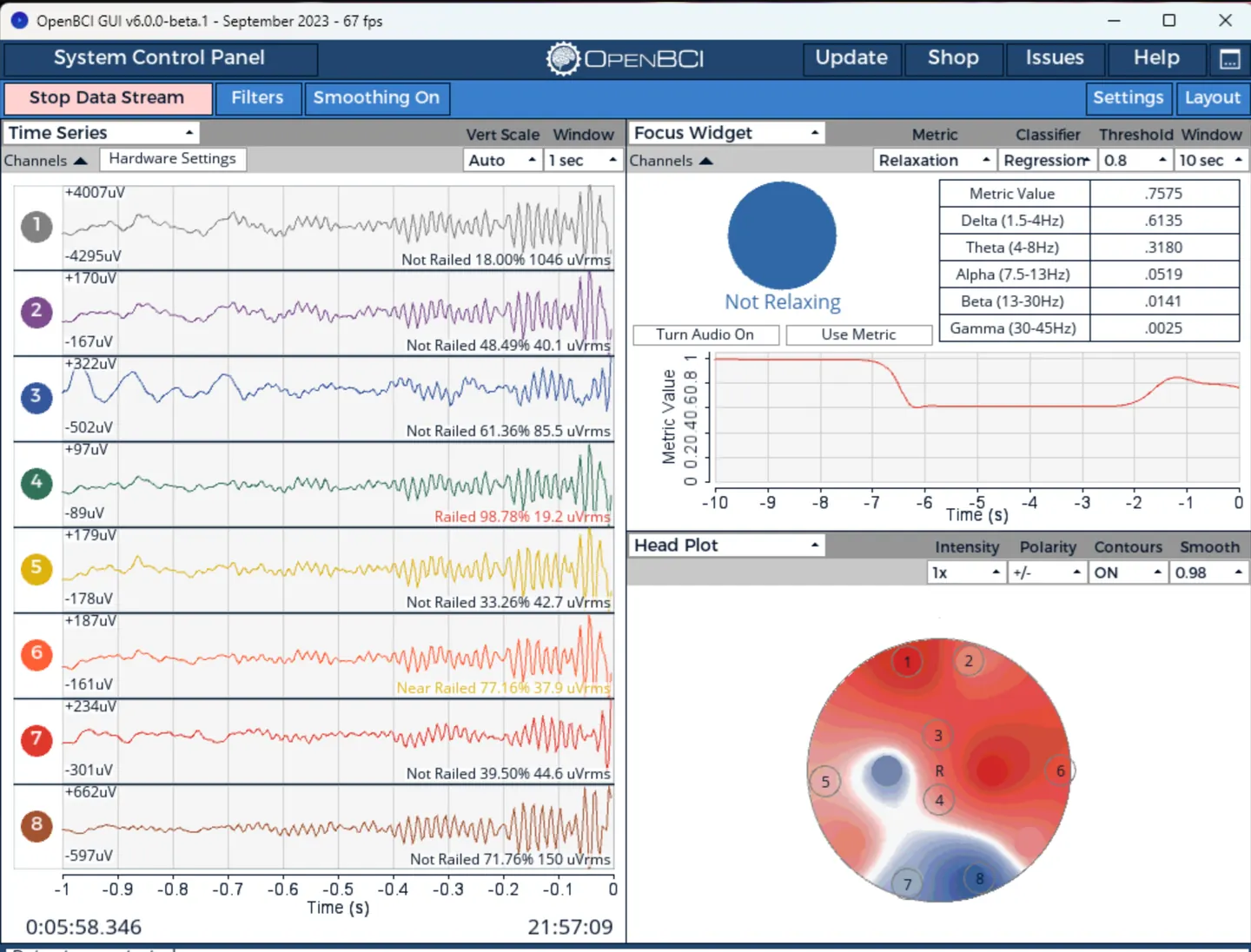The width and height of the screenshot is (1251, 952).
Task: Open the Filters button
Action: (x=257, y=98)
